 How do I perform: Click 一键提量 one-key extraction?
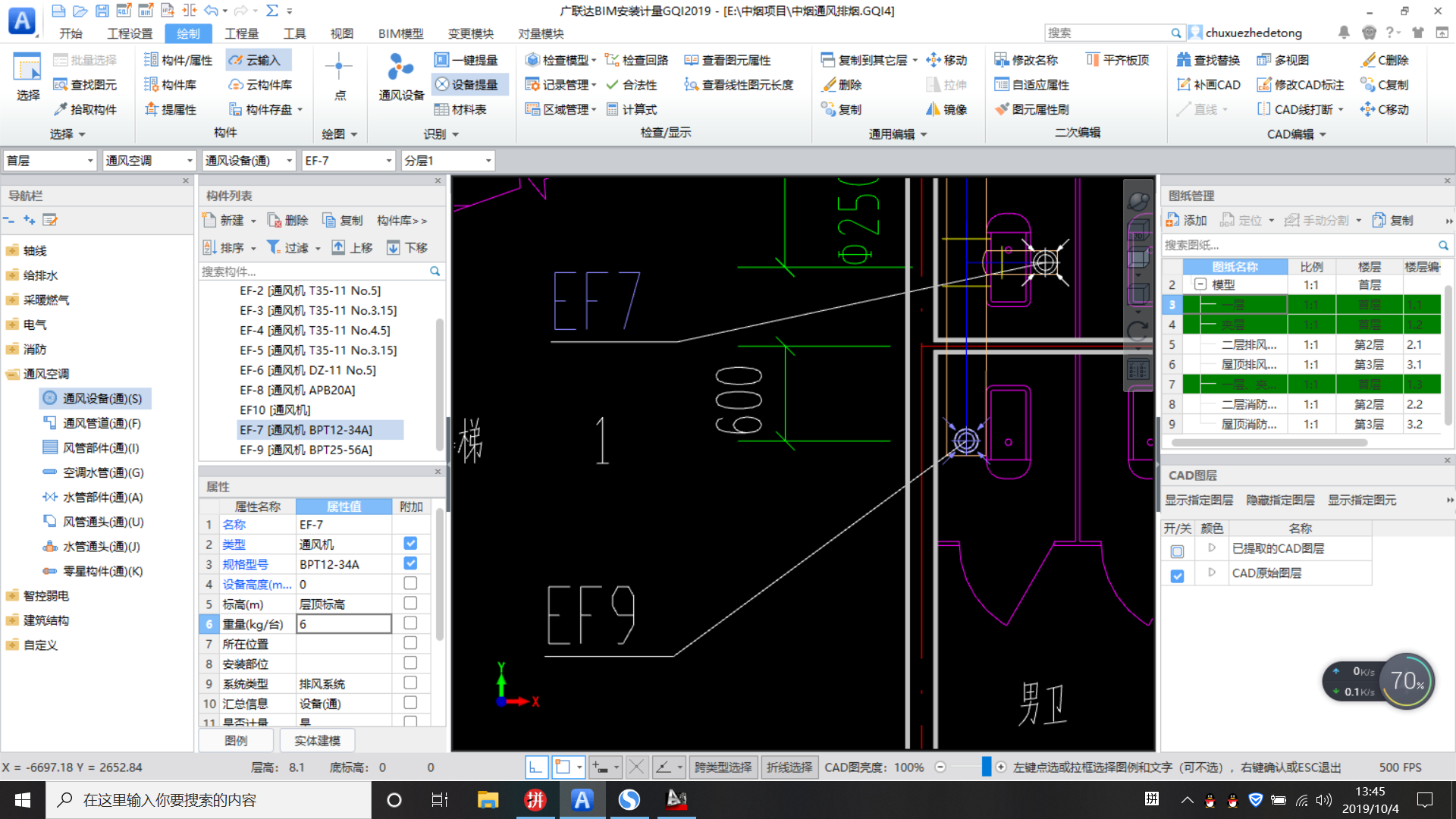point(466,60)
